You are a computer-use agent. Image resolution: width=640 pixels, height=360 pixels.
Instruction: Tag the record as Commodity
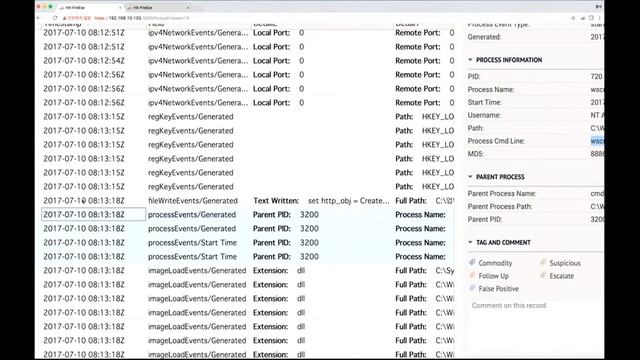pyautogui.click(x=490, y=263)
